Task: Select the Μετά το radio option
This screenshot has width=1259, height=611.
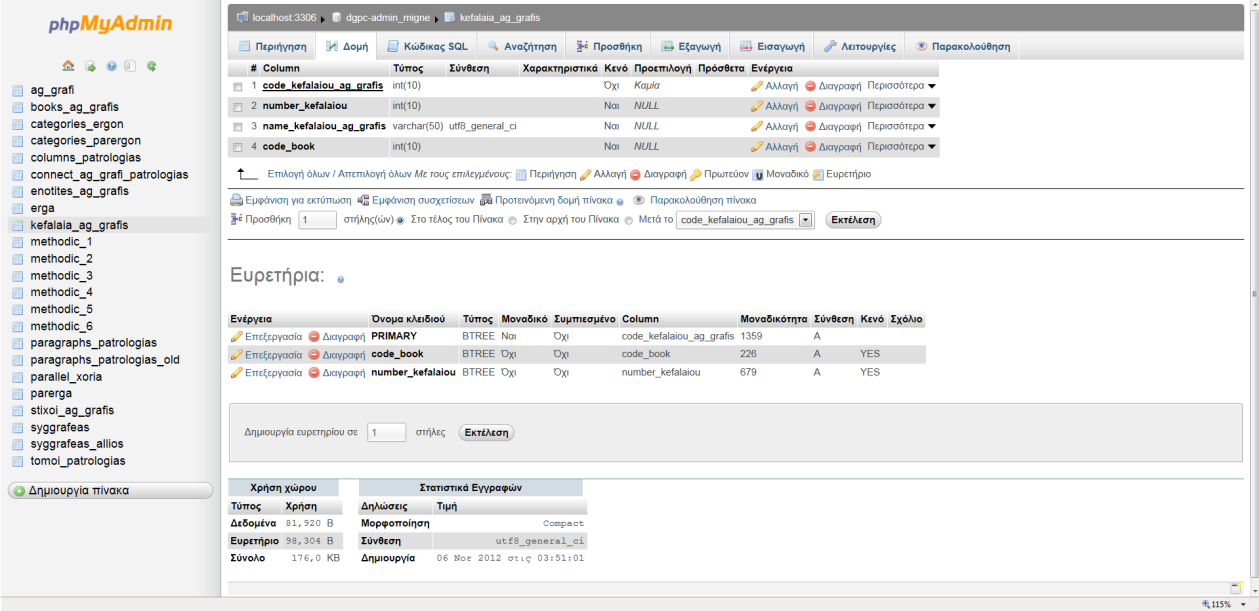Action: [x=629, y=220]
